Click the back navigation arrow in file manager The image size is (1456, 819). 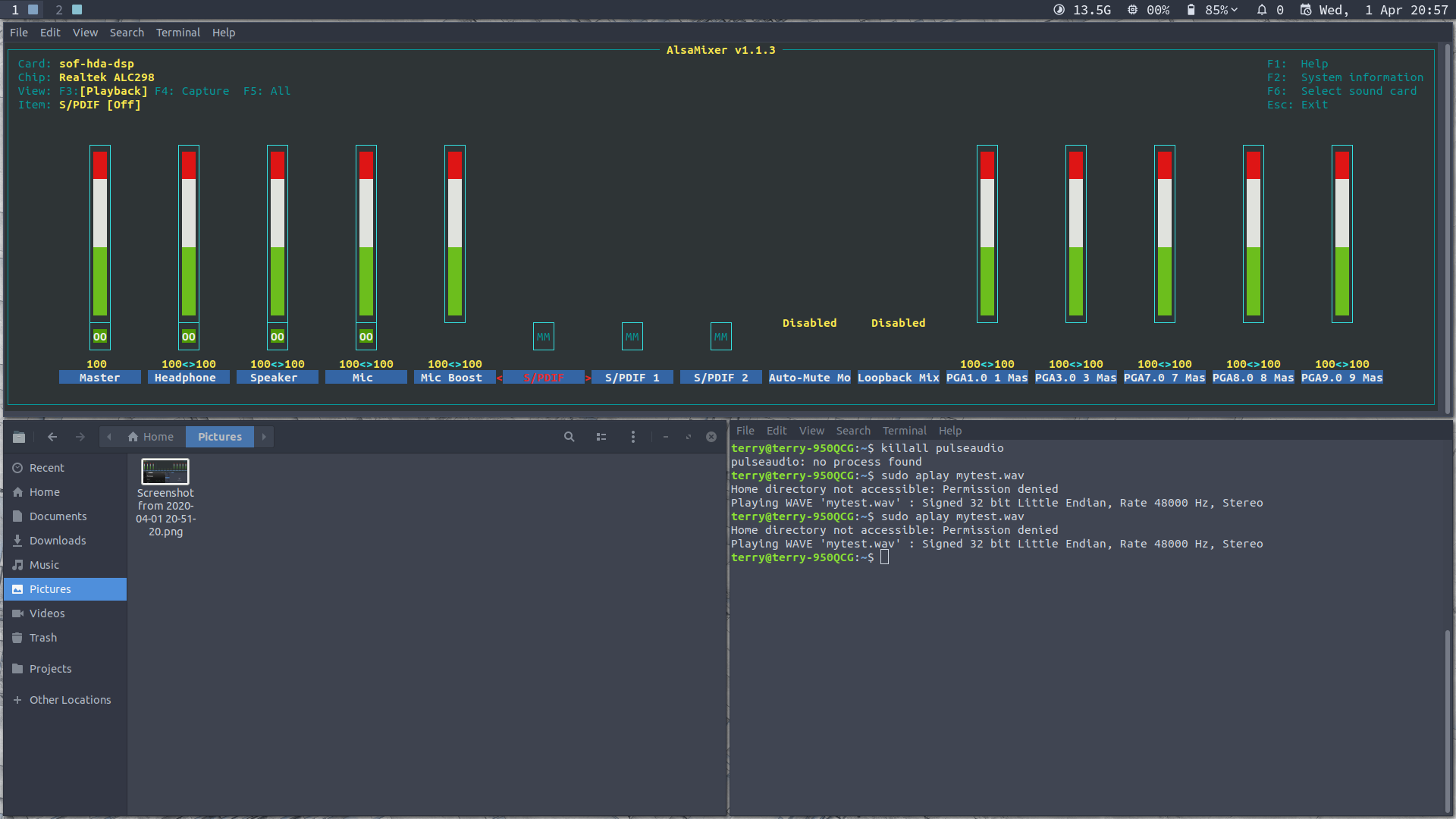(x=52, y=437)
